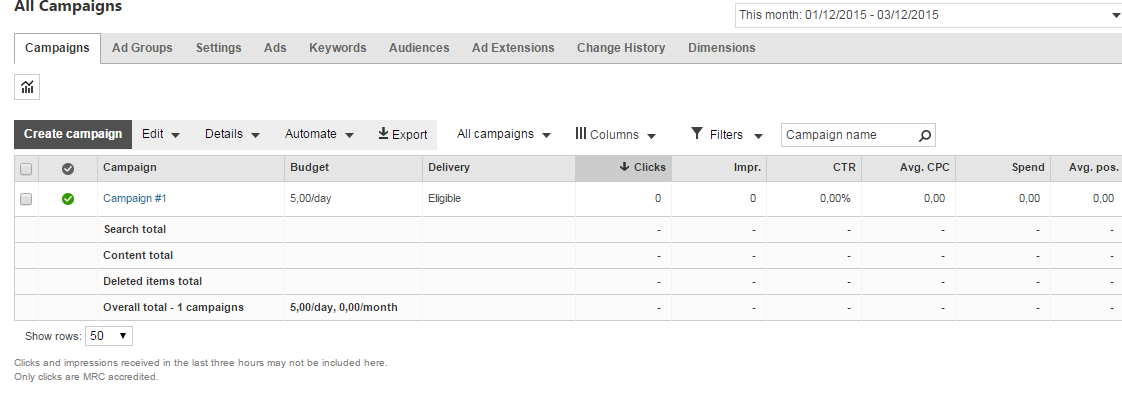Click Campaign #1 green status icon
The height and width of the screenshot is (405, 1122).
[x=68, y=199]
